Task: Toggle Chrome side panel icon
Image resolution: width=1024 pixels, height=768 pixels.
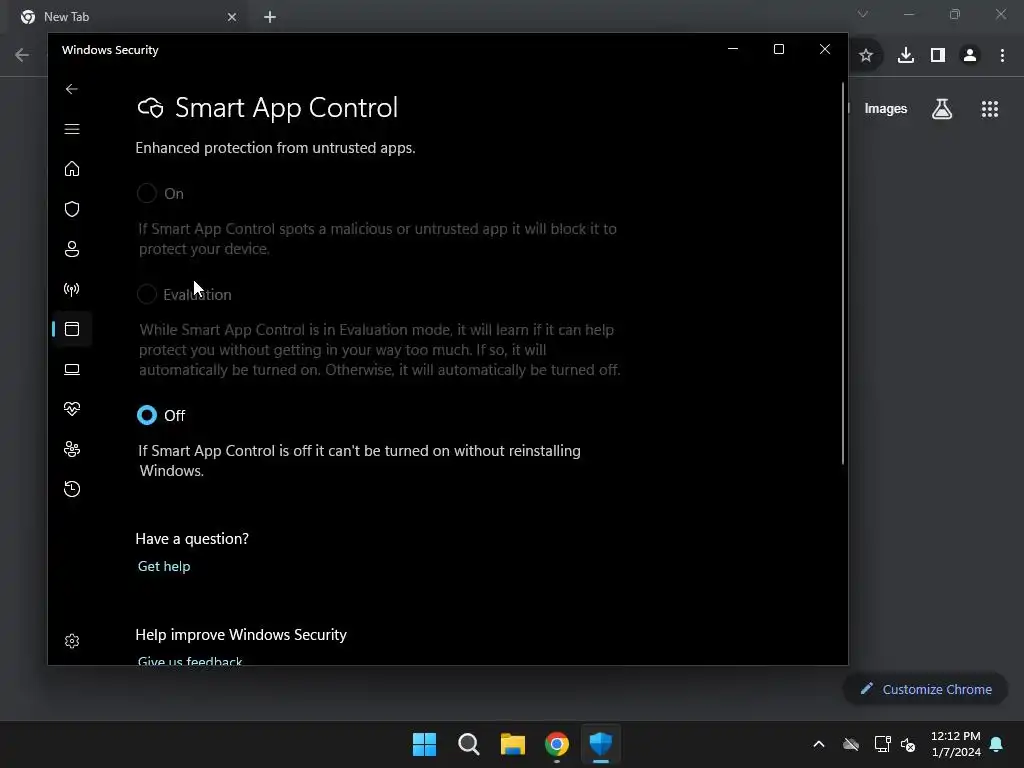Action: point(938,56)
